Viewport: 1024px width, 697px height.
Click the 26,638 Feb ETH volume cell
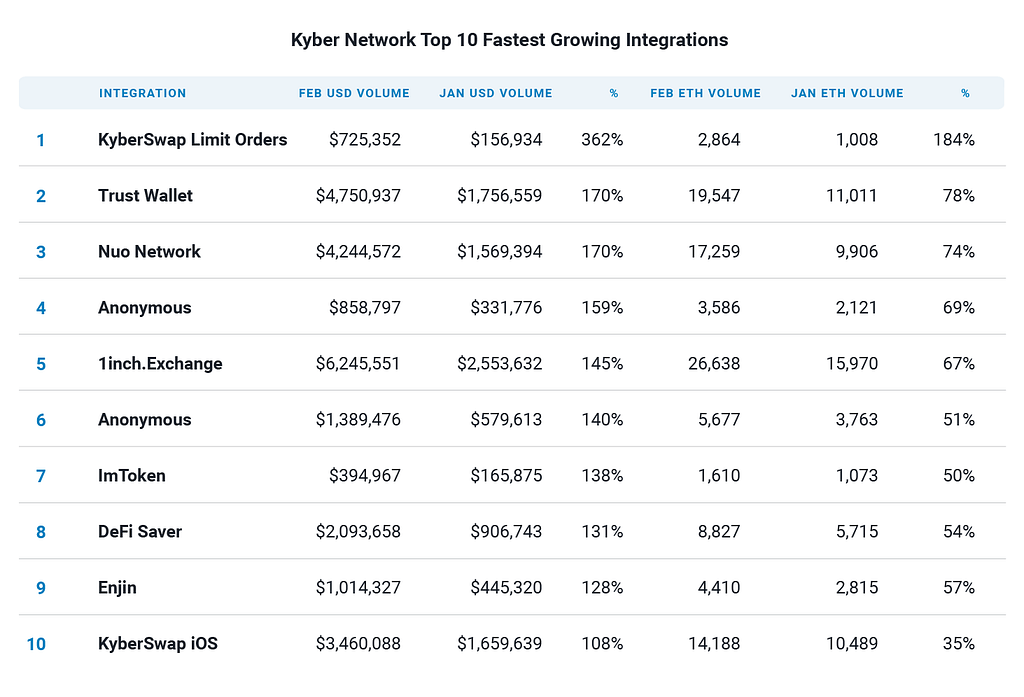click(x=714, y=364)
